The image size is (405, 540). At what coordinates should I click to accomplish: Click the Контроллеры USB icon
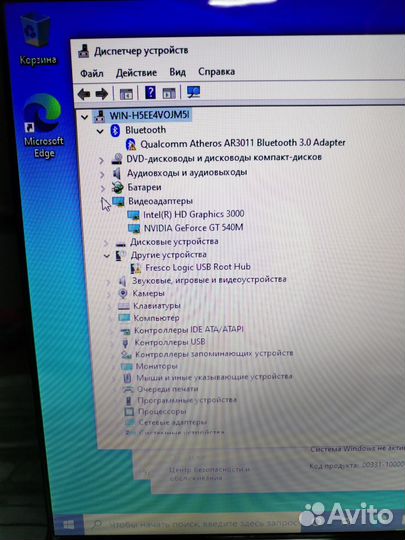(125, 342)
